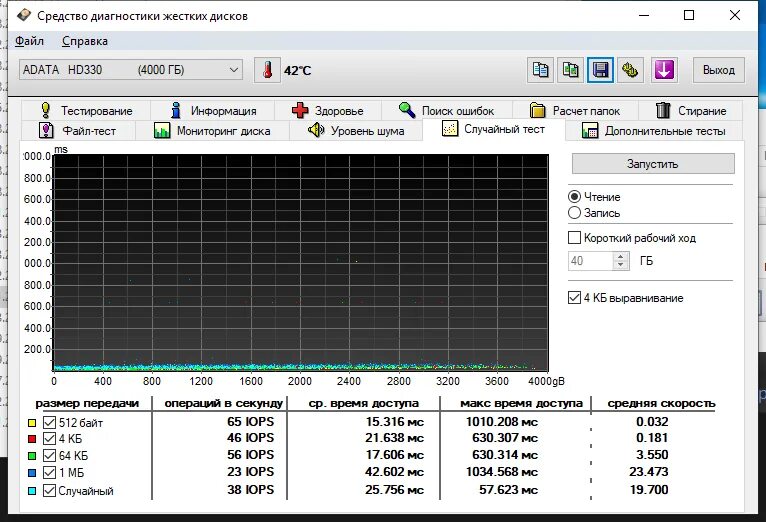Image resolution: width=766 pixels, height=522 pixels.
Task: Click the yellow 512 байт color swatch
Action: [32, 423]
